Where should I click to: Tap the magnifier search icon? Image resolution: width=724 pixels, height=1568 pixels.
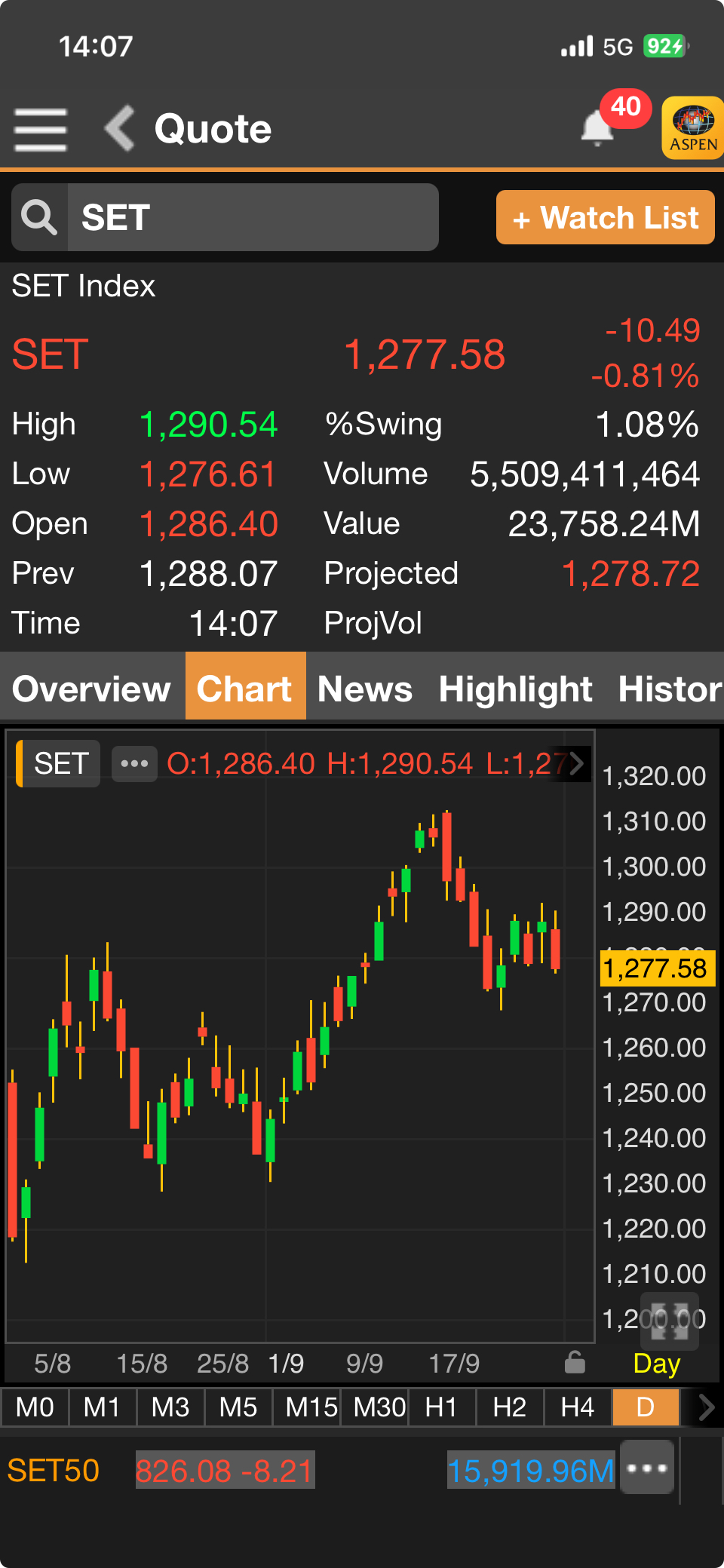(x=39, y=218)
